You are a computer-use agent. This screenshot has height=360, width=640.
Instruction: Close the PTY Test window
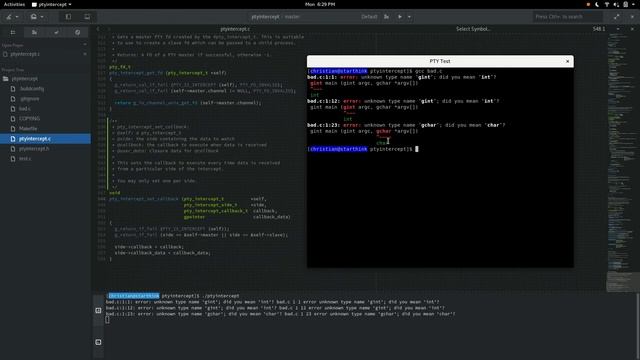click(567, 61)
